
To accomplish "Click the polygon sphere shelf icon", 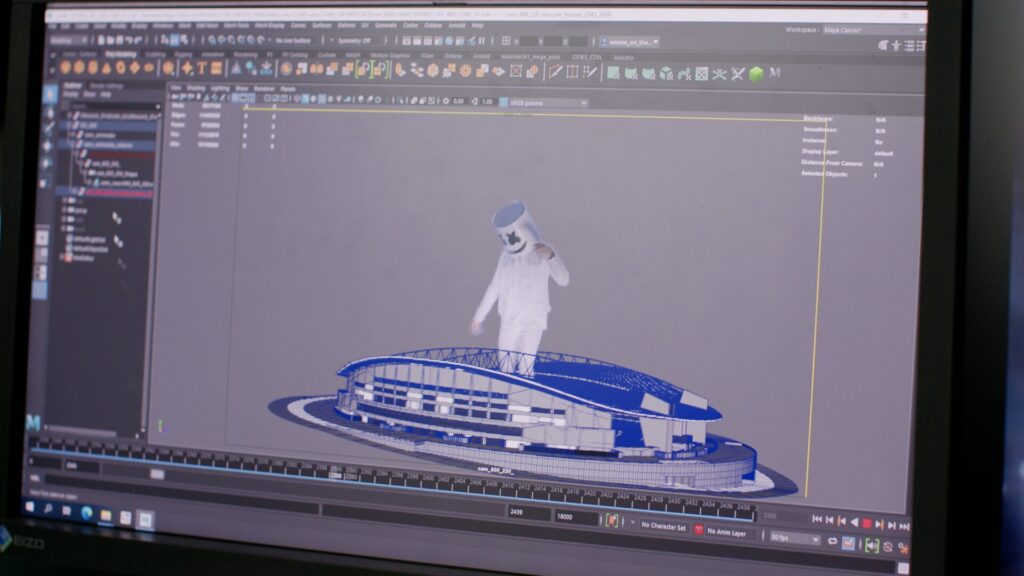I will [64, 66].
